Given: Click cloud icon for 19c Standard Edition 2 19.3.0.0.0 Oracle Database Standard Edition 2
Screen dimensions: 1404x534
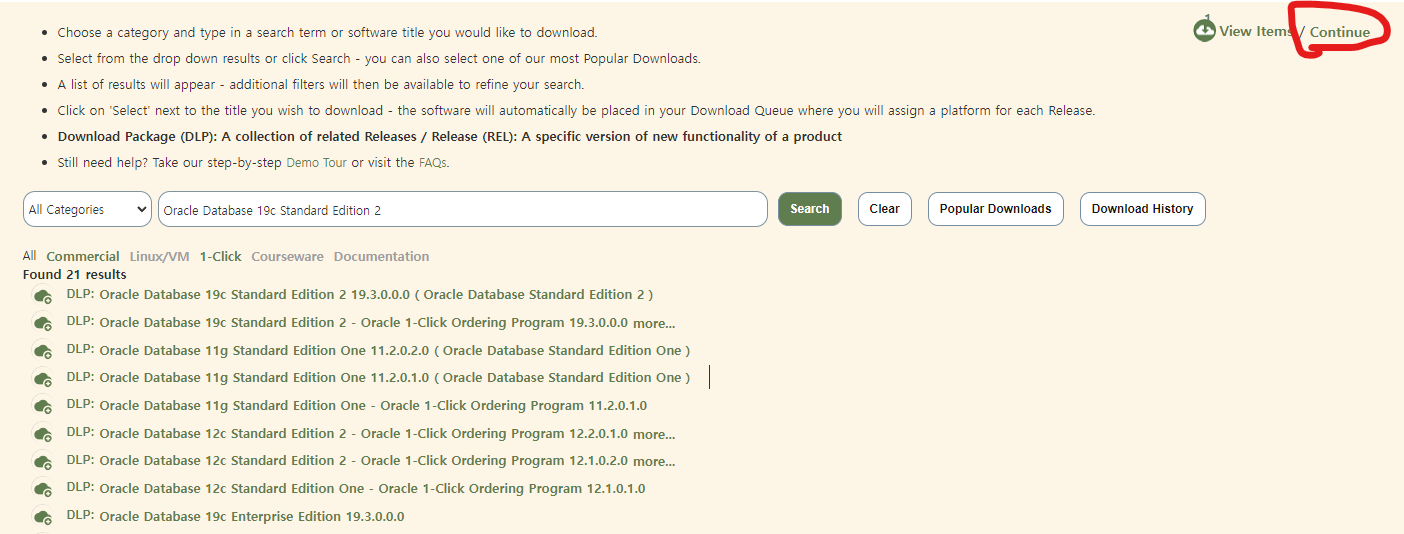Looking at the screenshot, I should (x=42, y=296).
